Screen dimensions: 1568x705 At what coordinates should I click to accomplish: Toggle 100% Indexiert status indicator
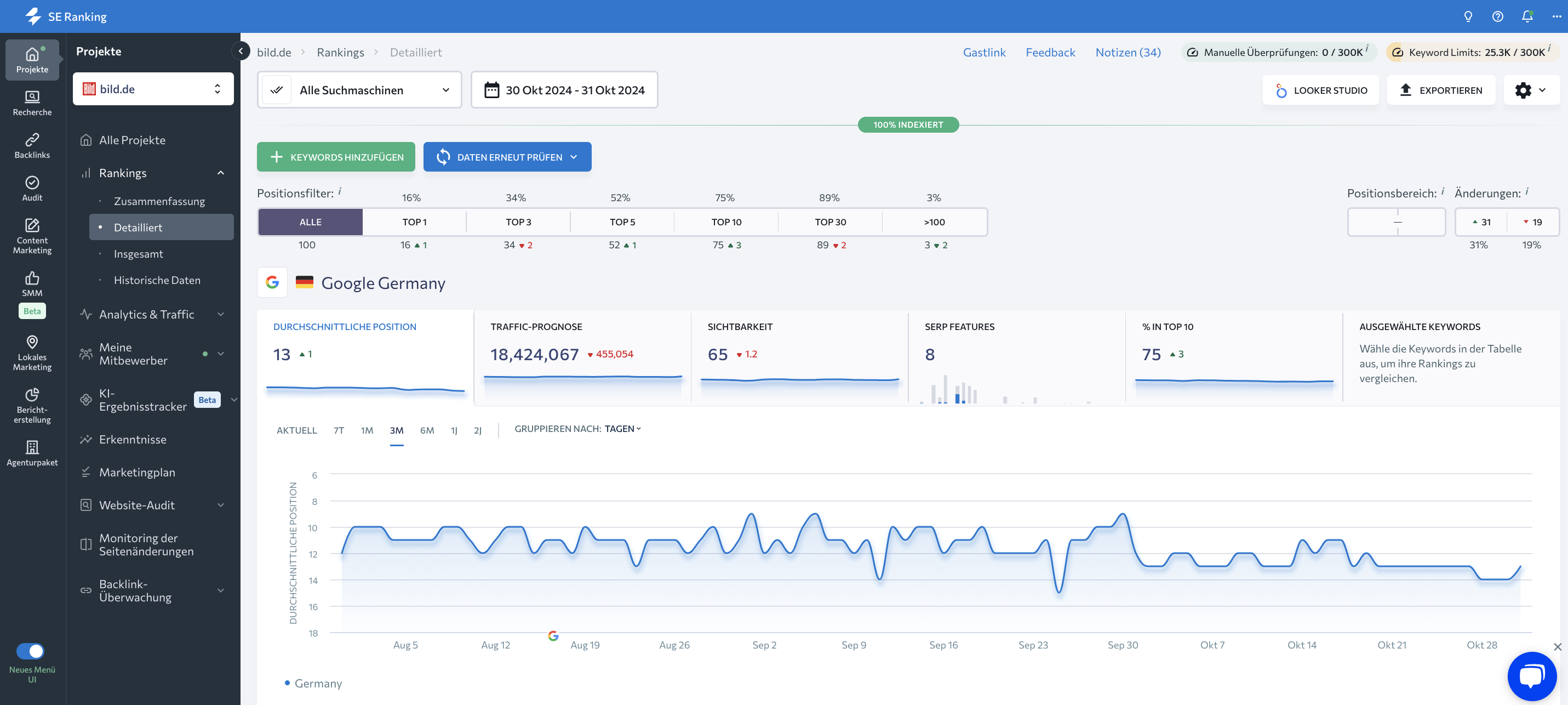pos(908,125)
